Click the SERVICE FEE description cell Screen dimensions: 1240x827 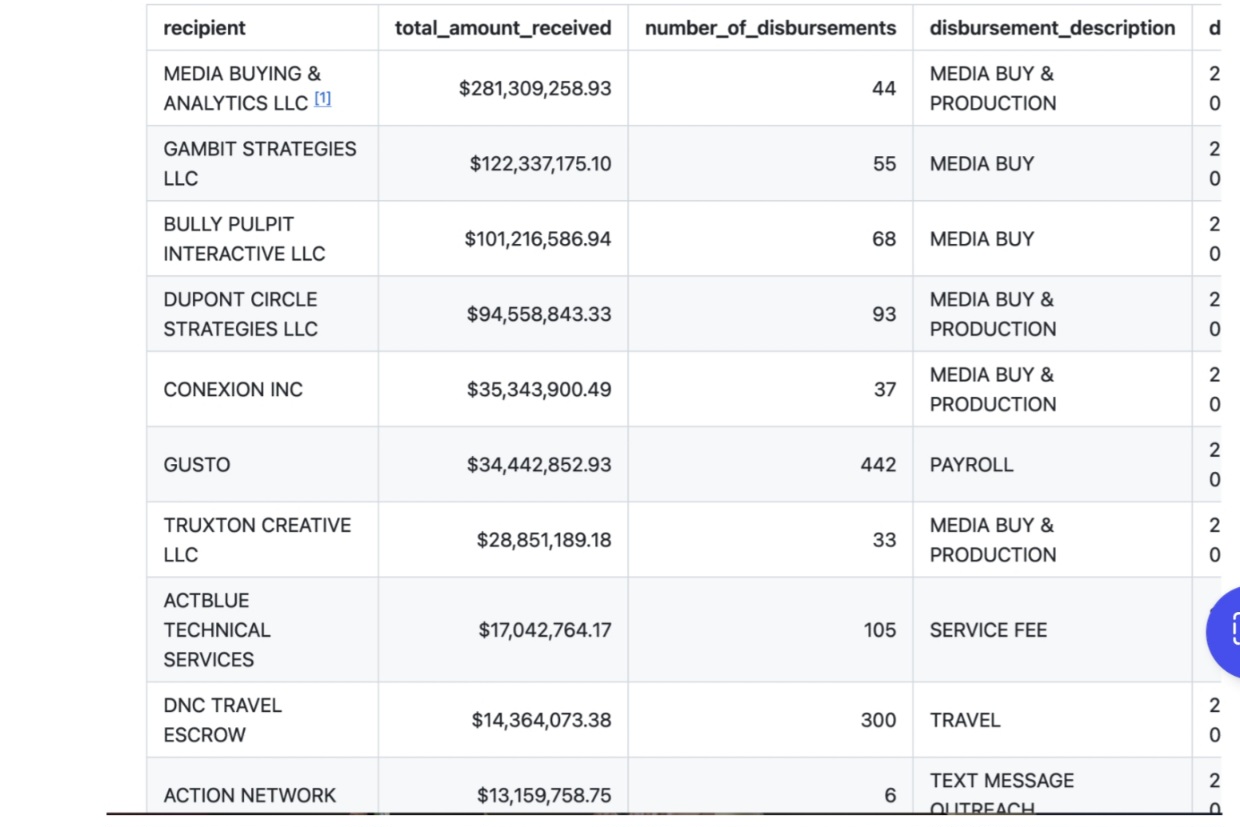[988, 630]
